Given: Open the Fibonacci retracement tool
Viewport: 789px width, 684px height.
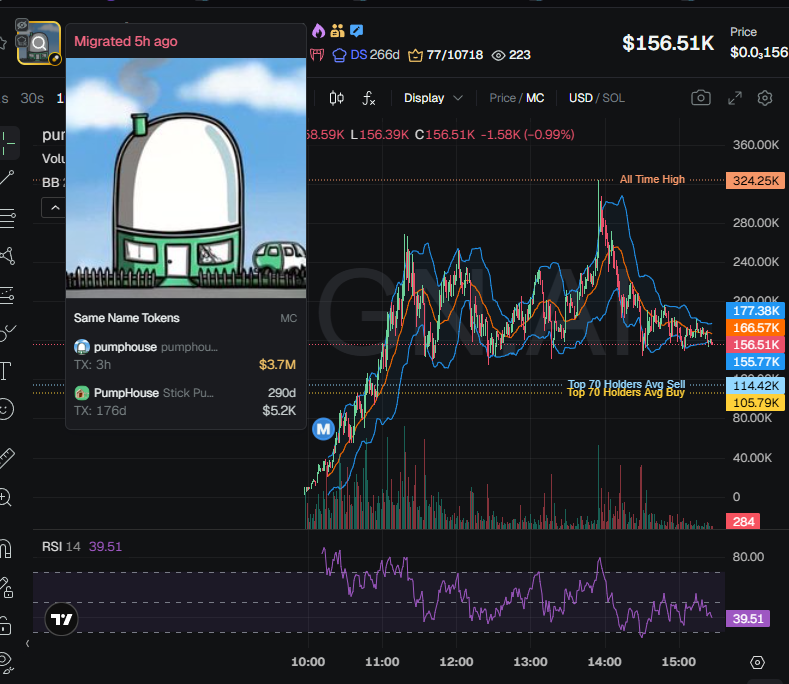Looking at the screenshot, I should click(x=7, y=218).
